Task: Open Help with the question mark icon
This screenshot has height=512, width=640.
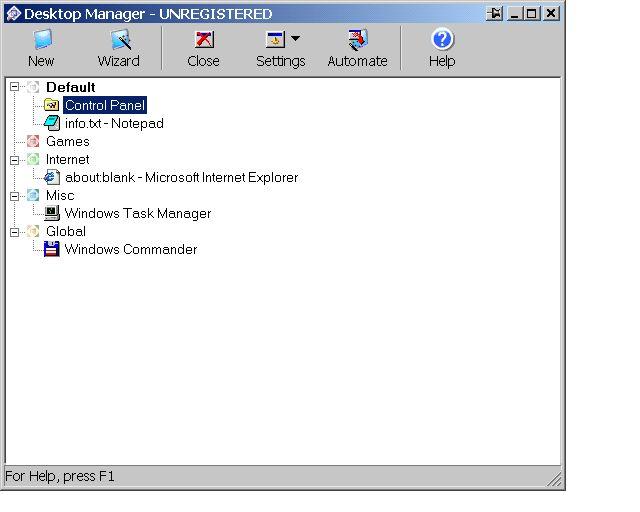Action: pyautogui.click(x=442, y=40)
